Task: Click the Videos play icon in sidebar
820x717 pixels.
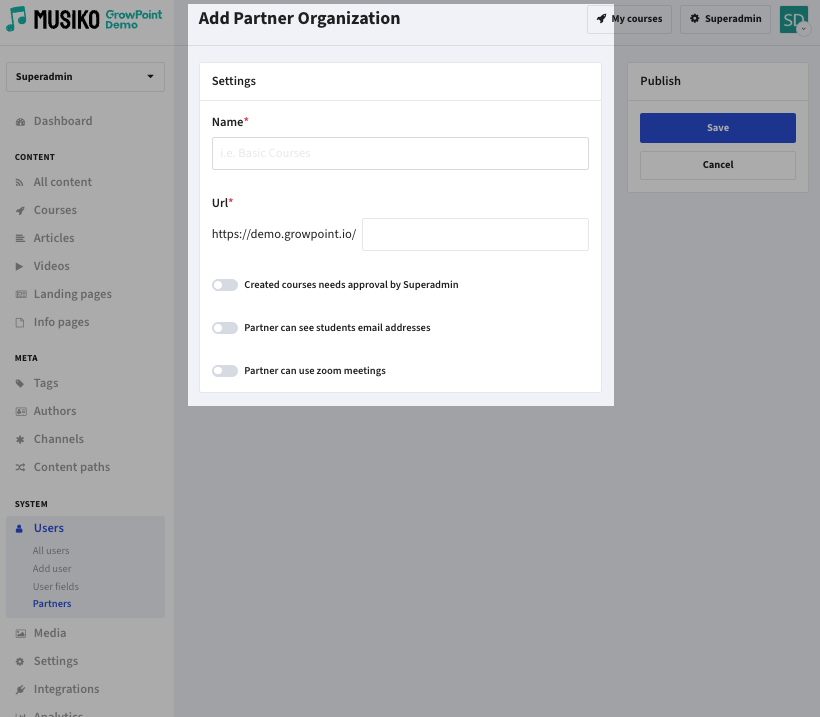Action: coord(20,267)
